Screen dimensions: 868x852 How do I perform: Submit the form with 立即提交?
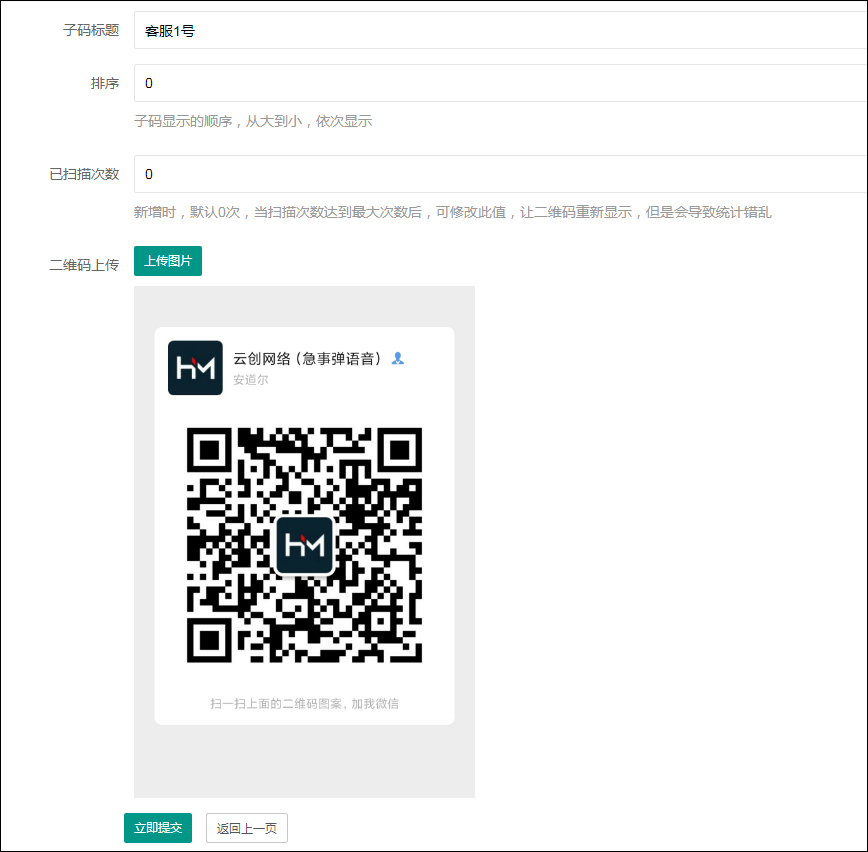click(x=158, y=828)
